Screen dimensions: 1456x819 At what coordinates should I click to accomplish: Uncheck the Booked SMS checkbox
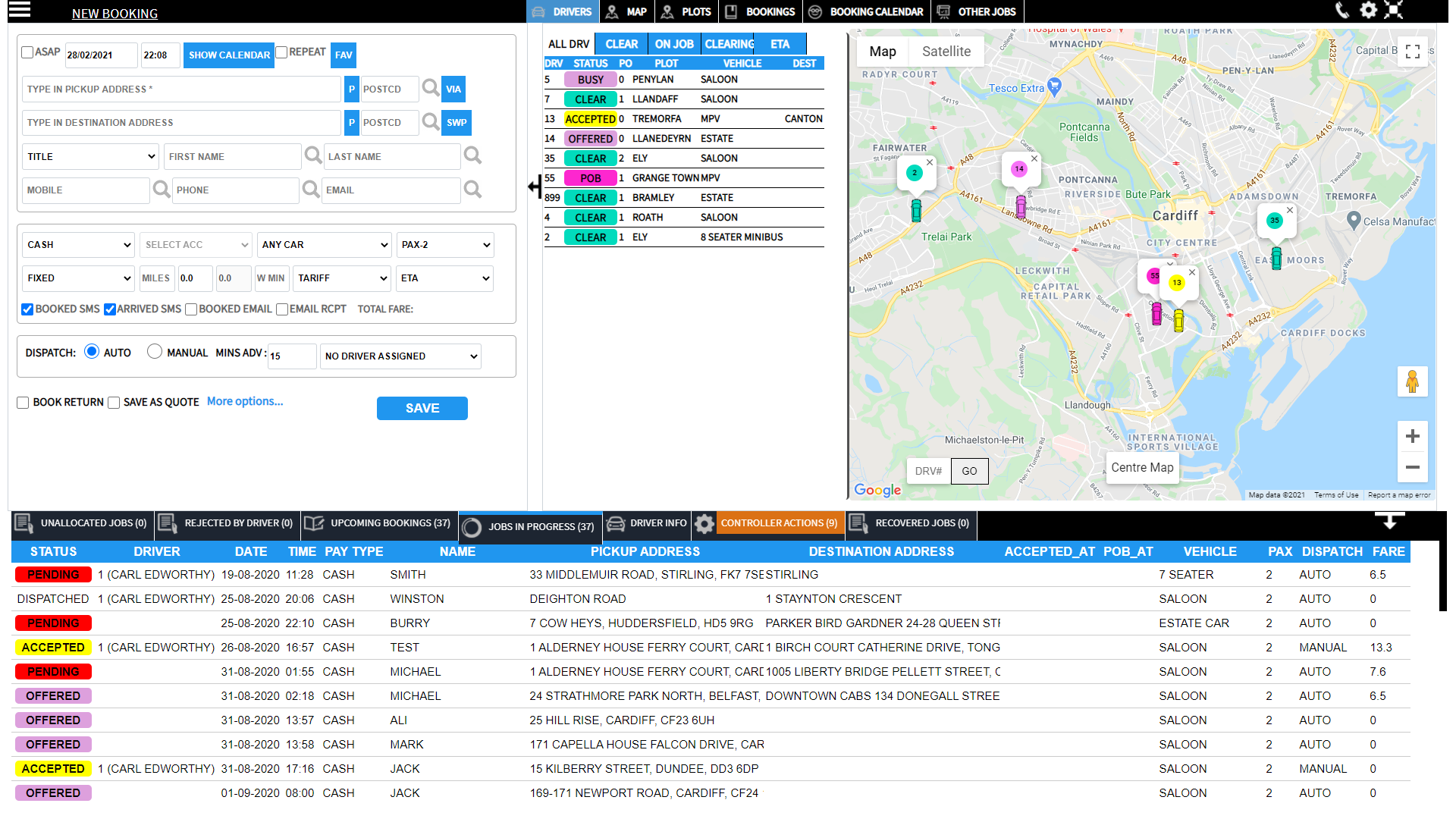click(x=27, y=309)
